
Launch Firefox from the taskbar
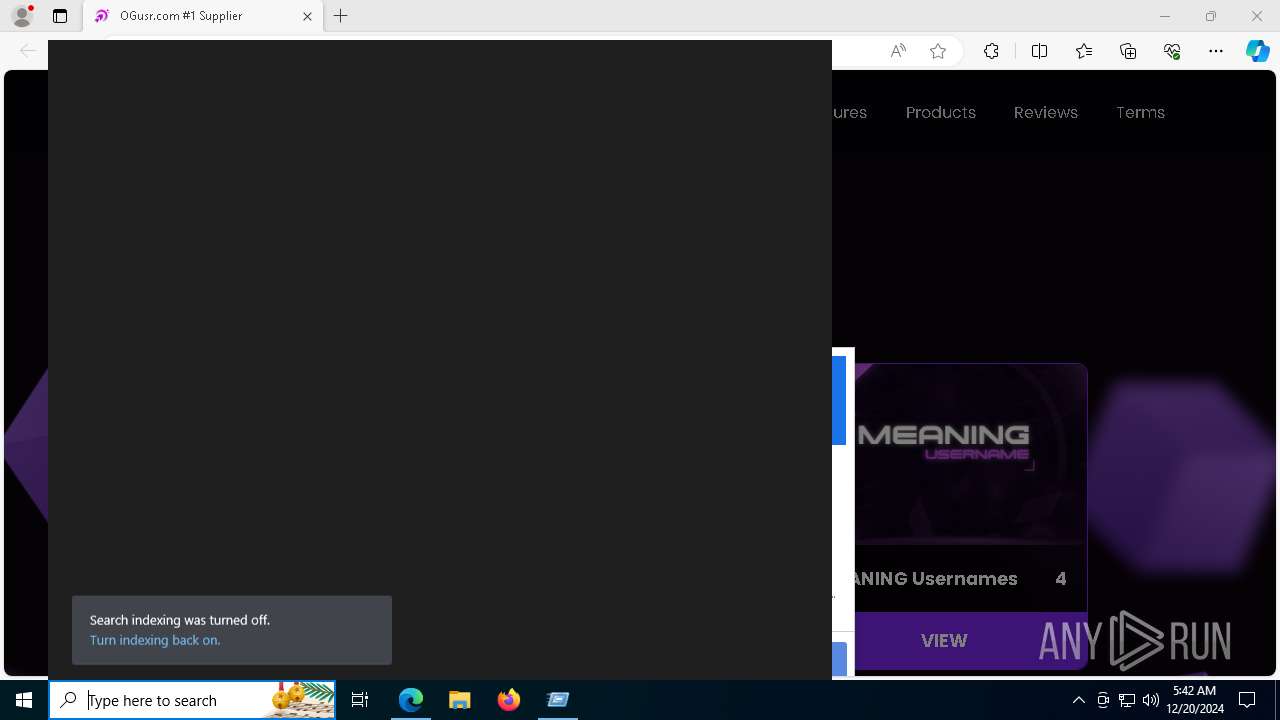509,700
